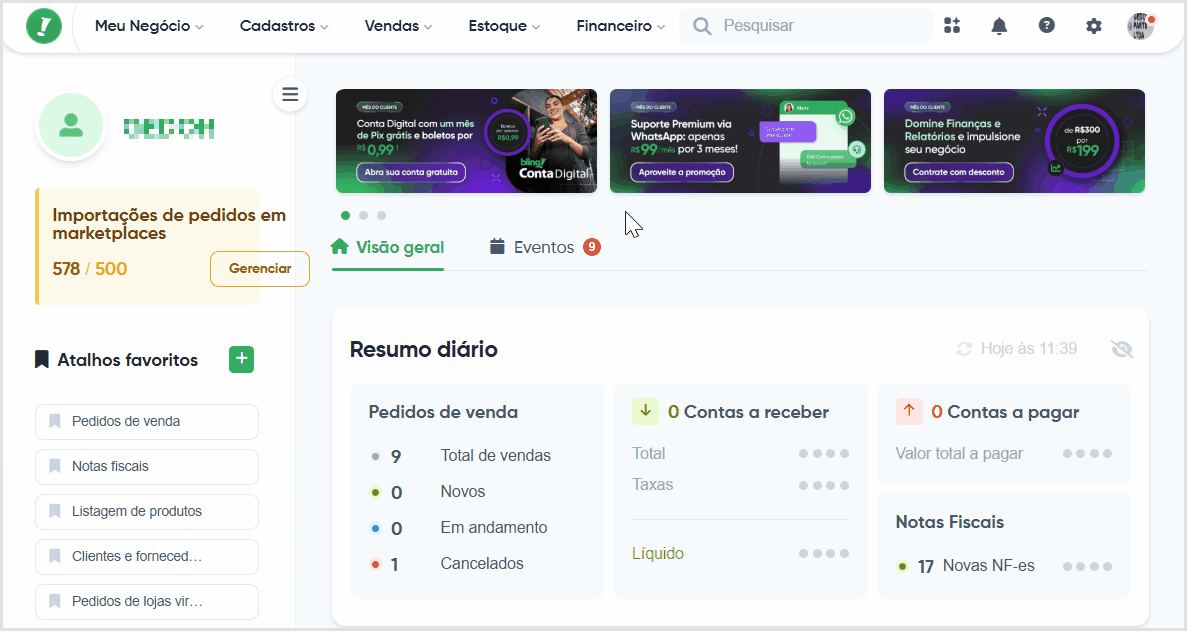Select the second carousel dot
This screenshot has width=1187, height=631.
pyautogui.click(x=363, y=216)
